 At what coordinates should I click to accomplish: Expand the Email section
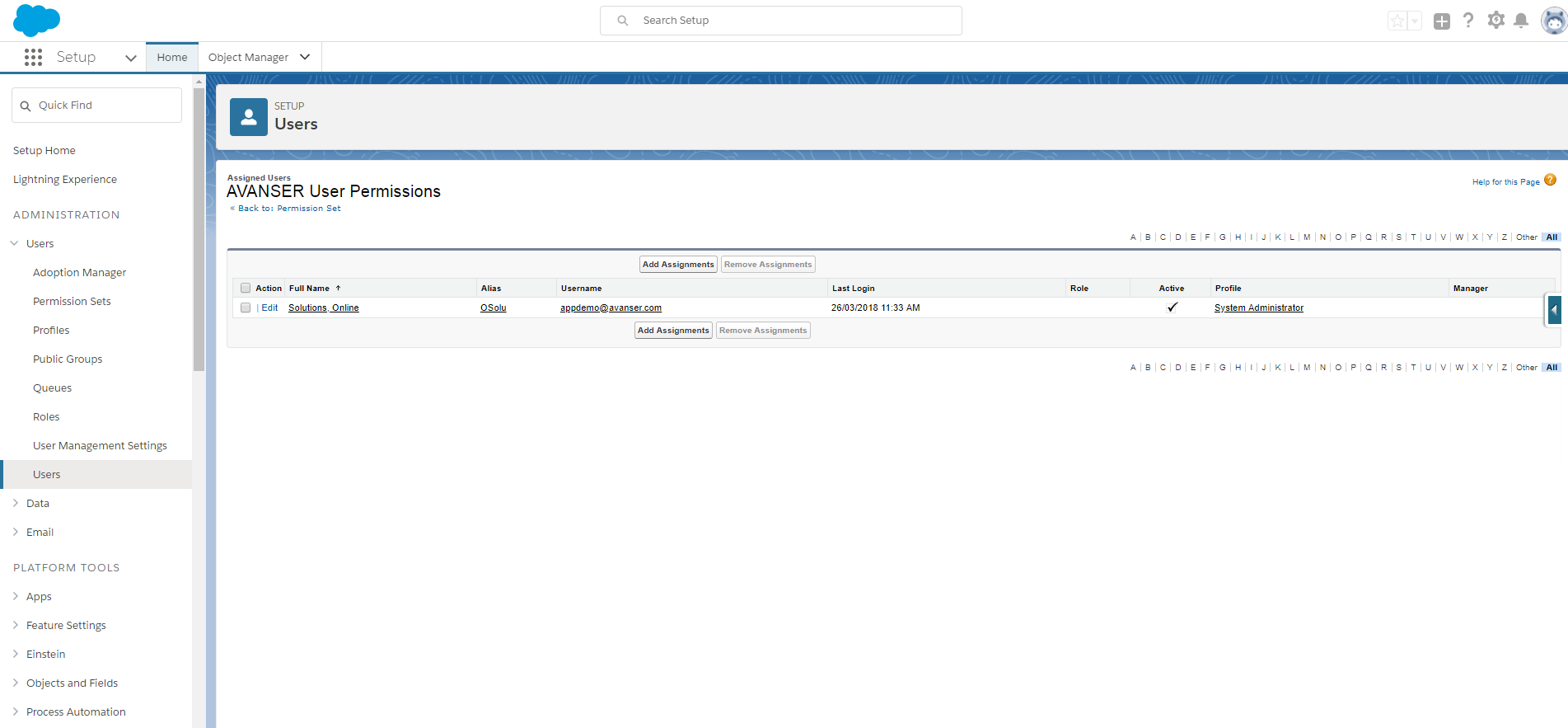click(x=15, y=532)
